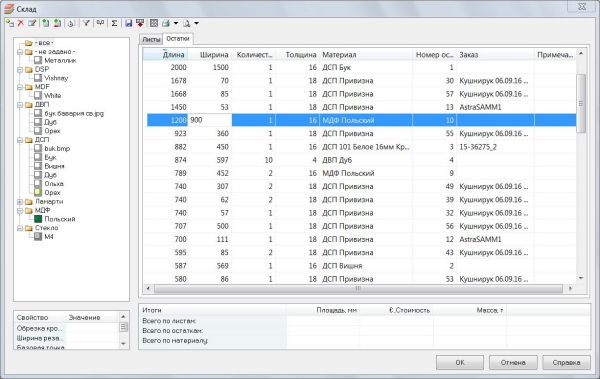
Task: Click the width input field showing 900
Action: click(210, 120)
